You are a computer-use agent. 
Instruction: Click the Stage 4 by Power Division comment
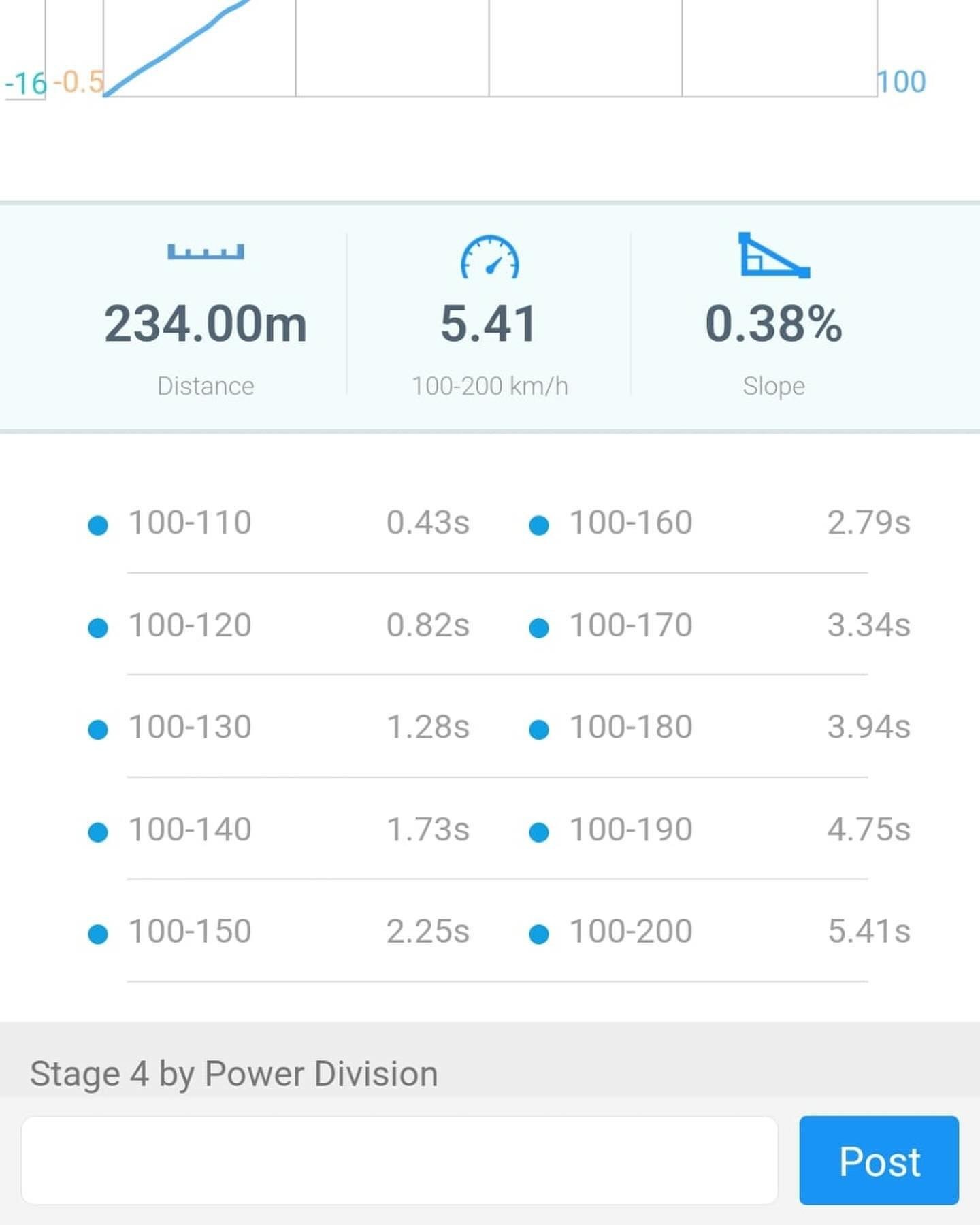pyautogui.click(x=234, y=1075)
